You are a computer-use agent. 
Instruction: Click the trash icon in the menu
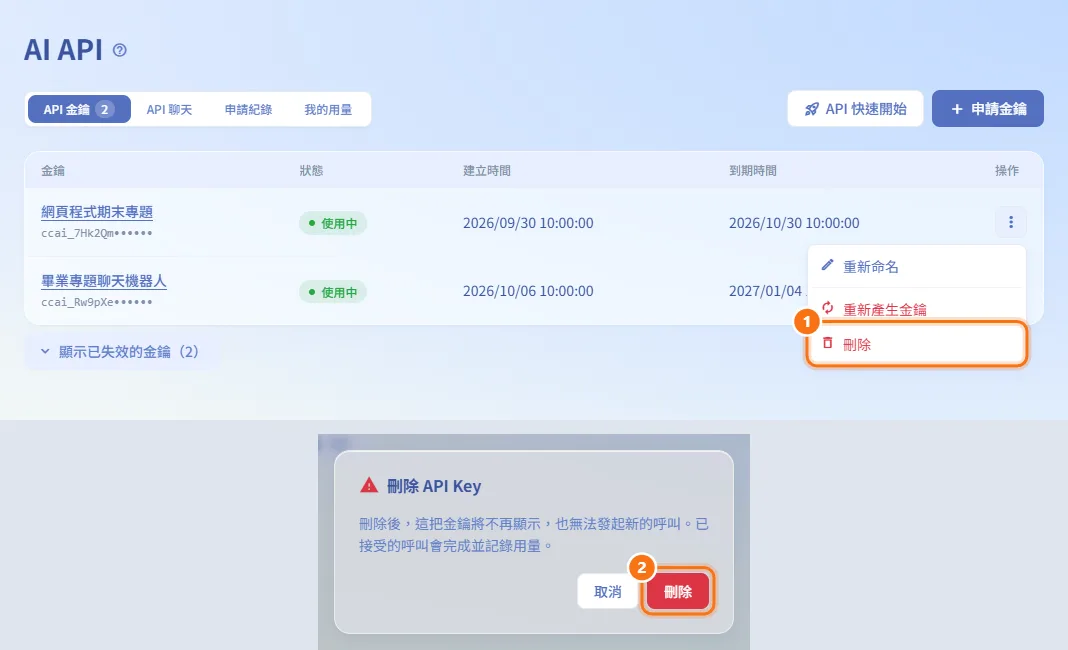828,343
